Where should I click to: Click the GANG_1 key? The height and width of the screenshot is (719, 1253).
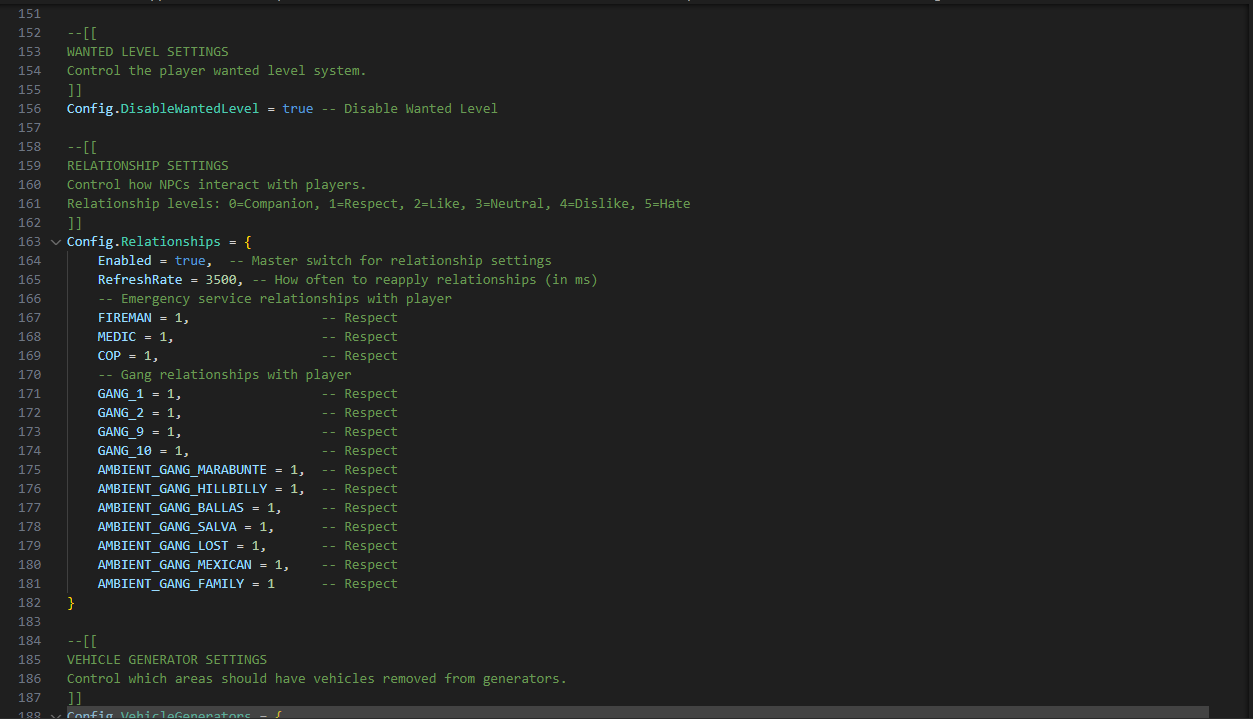pos(121,394)
